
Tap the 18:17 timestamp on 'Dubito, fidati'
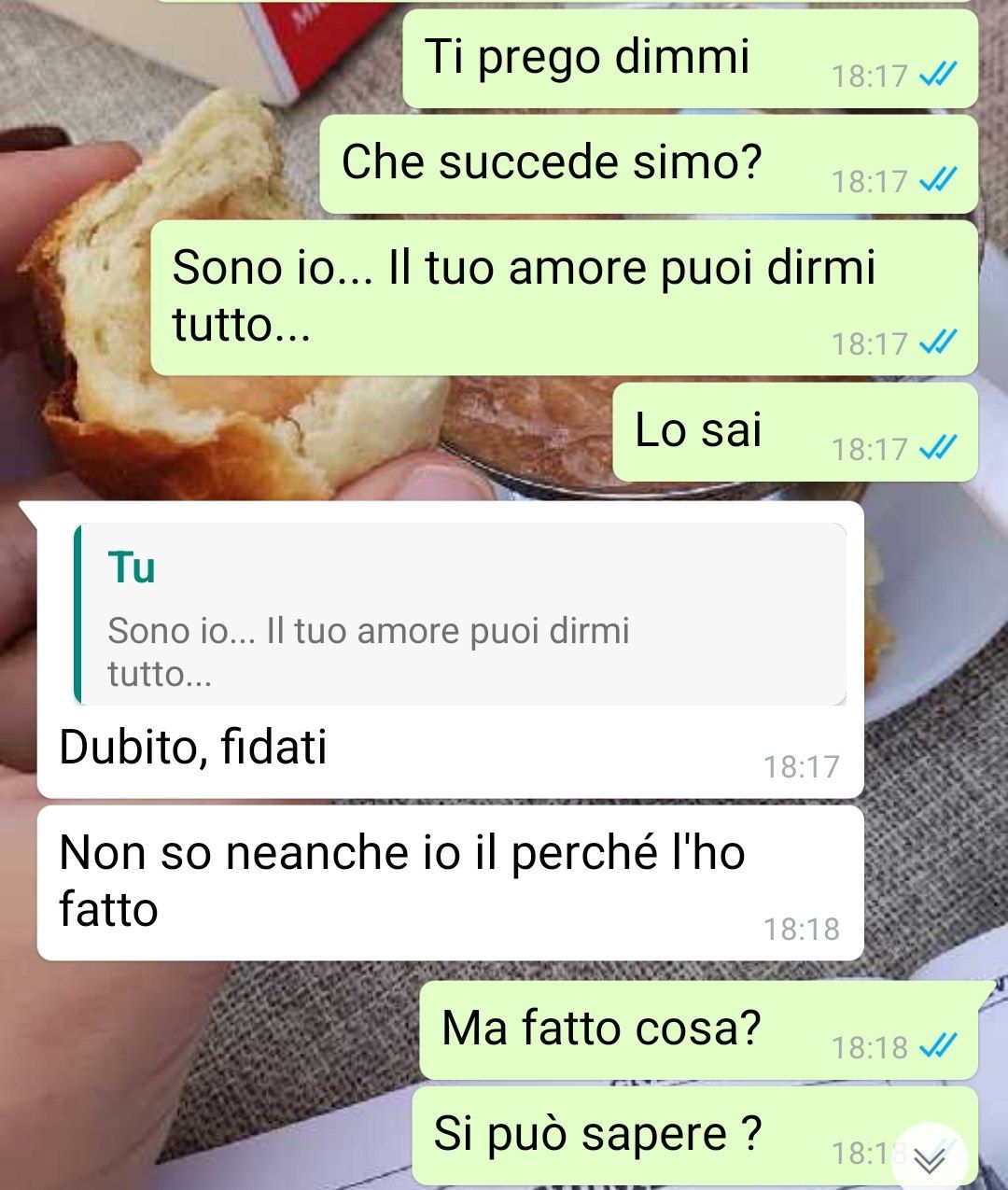[x=801, y=766]
